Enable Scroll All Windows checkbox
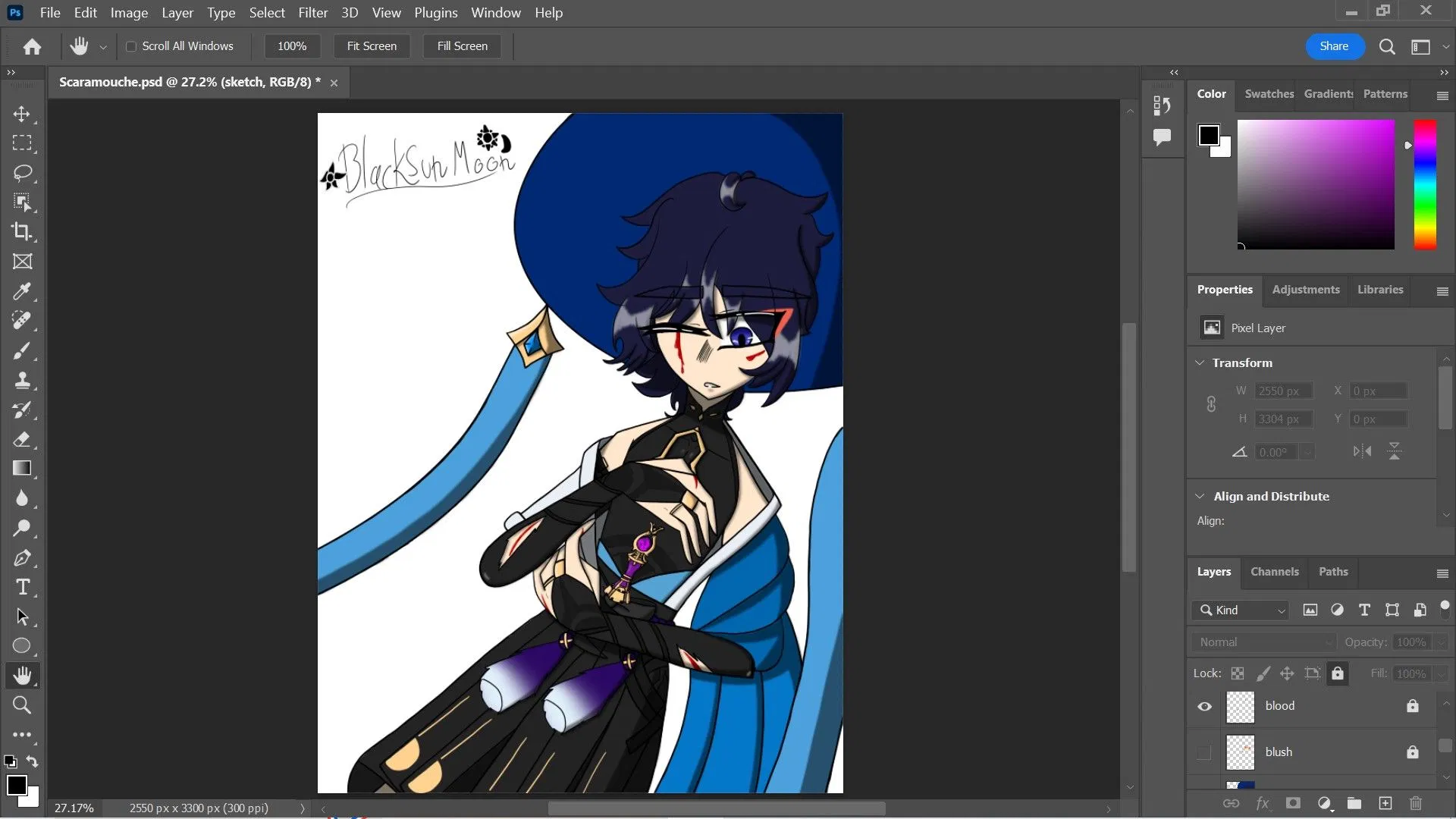Viewport: 1456px width, 819px height. pyautogui.click(x=131, y=46)
